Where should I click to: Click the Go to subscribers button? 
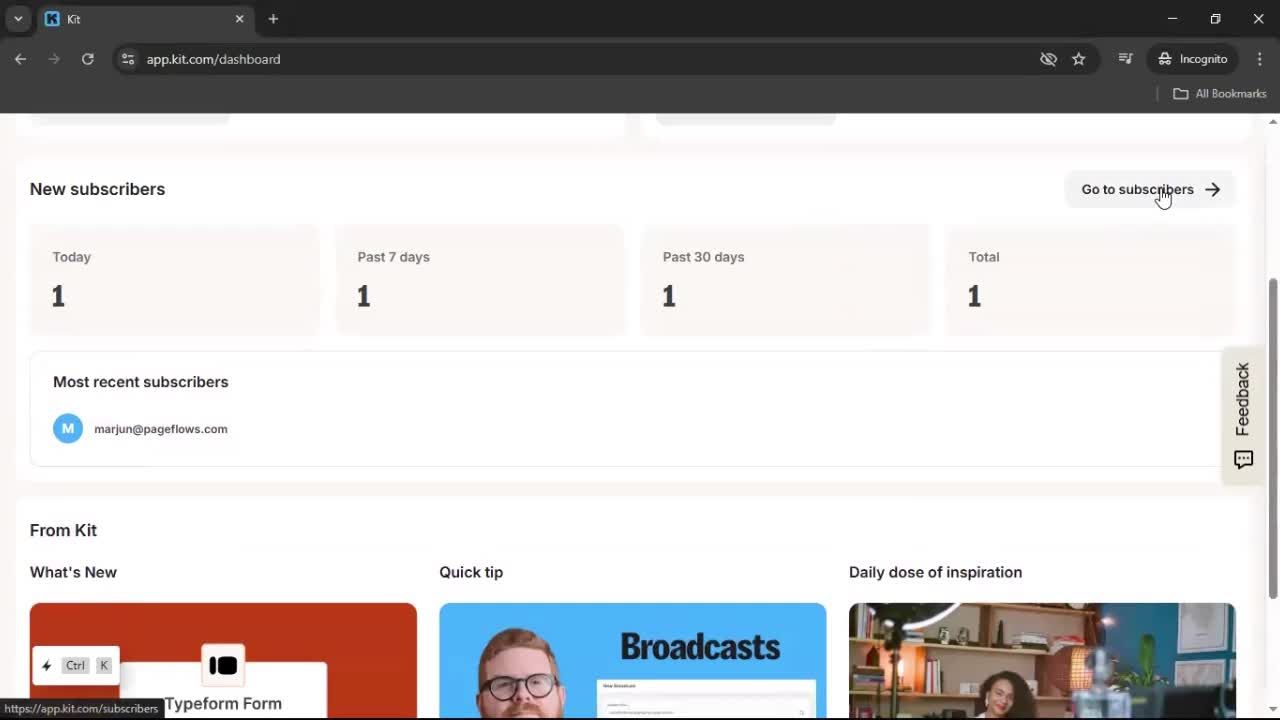[x=1137, y=189]
